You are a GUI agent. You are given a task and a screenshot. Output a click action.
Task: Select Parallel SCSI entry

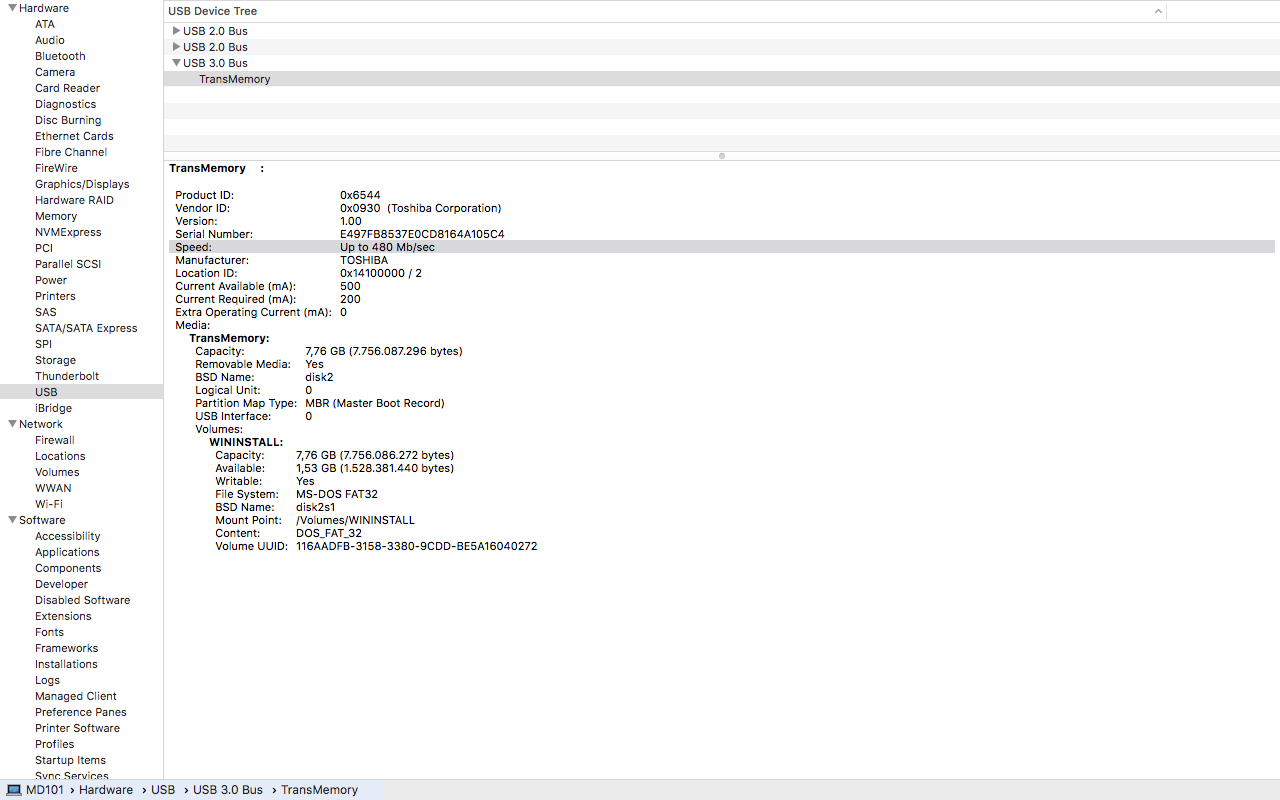pyautogui.click(x=68, y=264)
